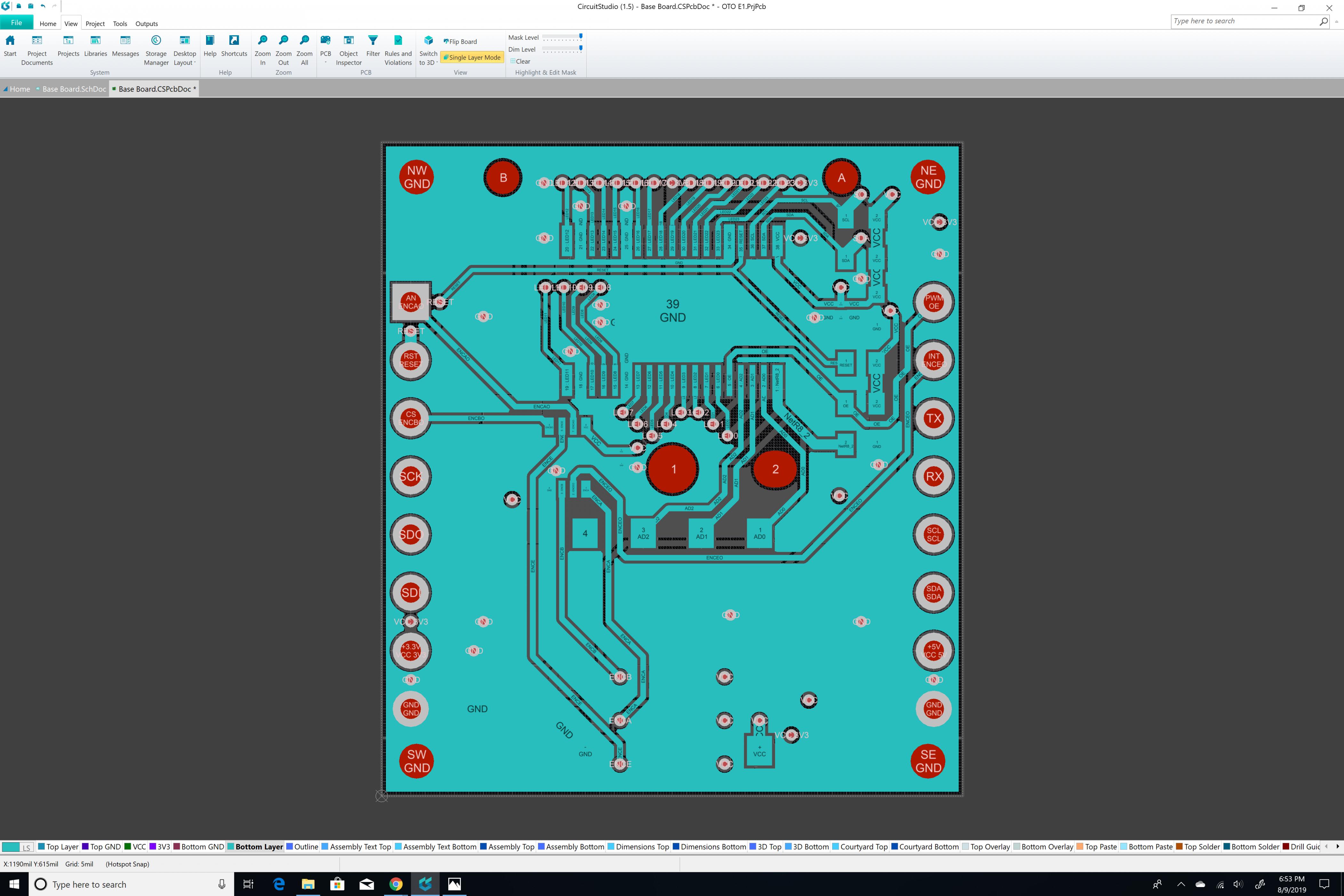Show the Messages panel
This screenshot has height=896, width=1344.
tap(125, 46)
